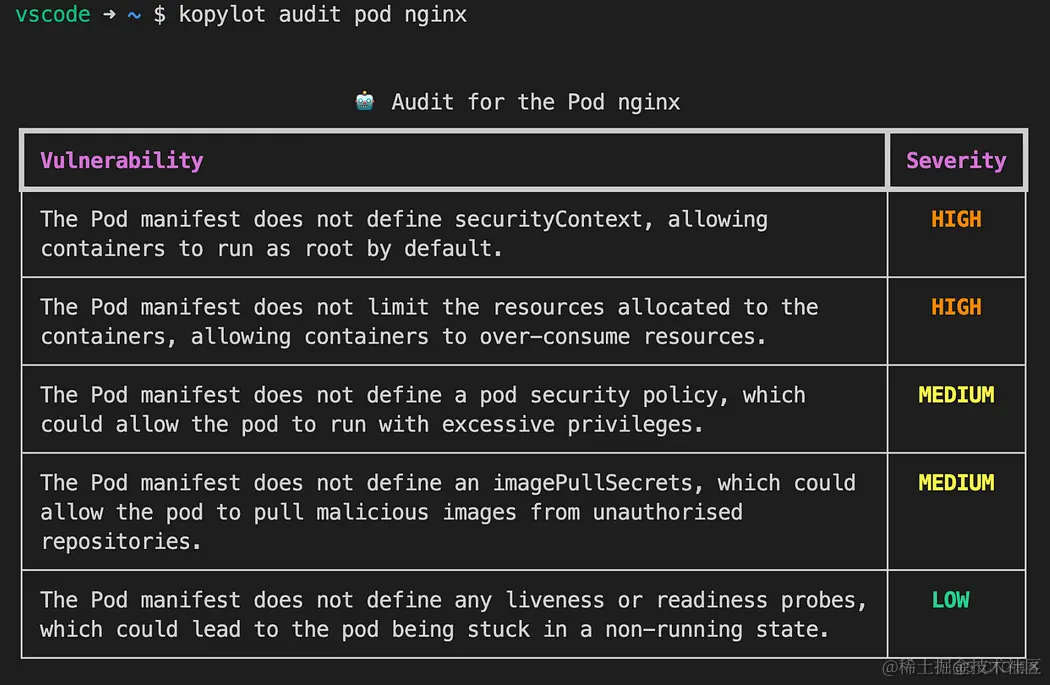Click the HIGH severity label for resources row
The width and height of the screenshot is (1050, 685).
956,307
